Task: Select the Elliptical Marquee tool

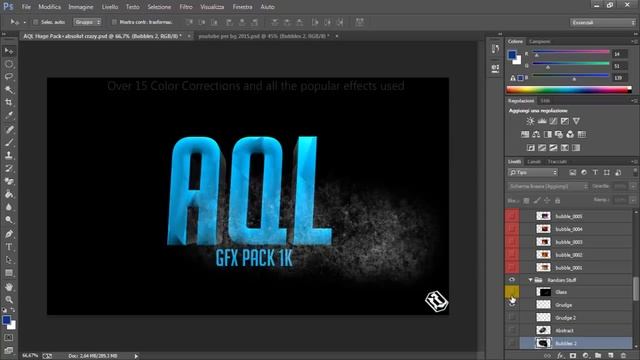Action: pyautogui.click(x=9, y=64)
